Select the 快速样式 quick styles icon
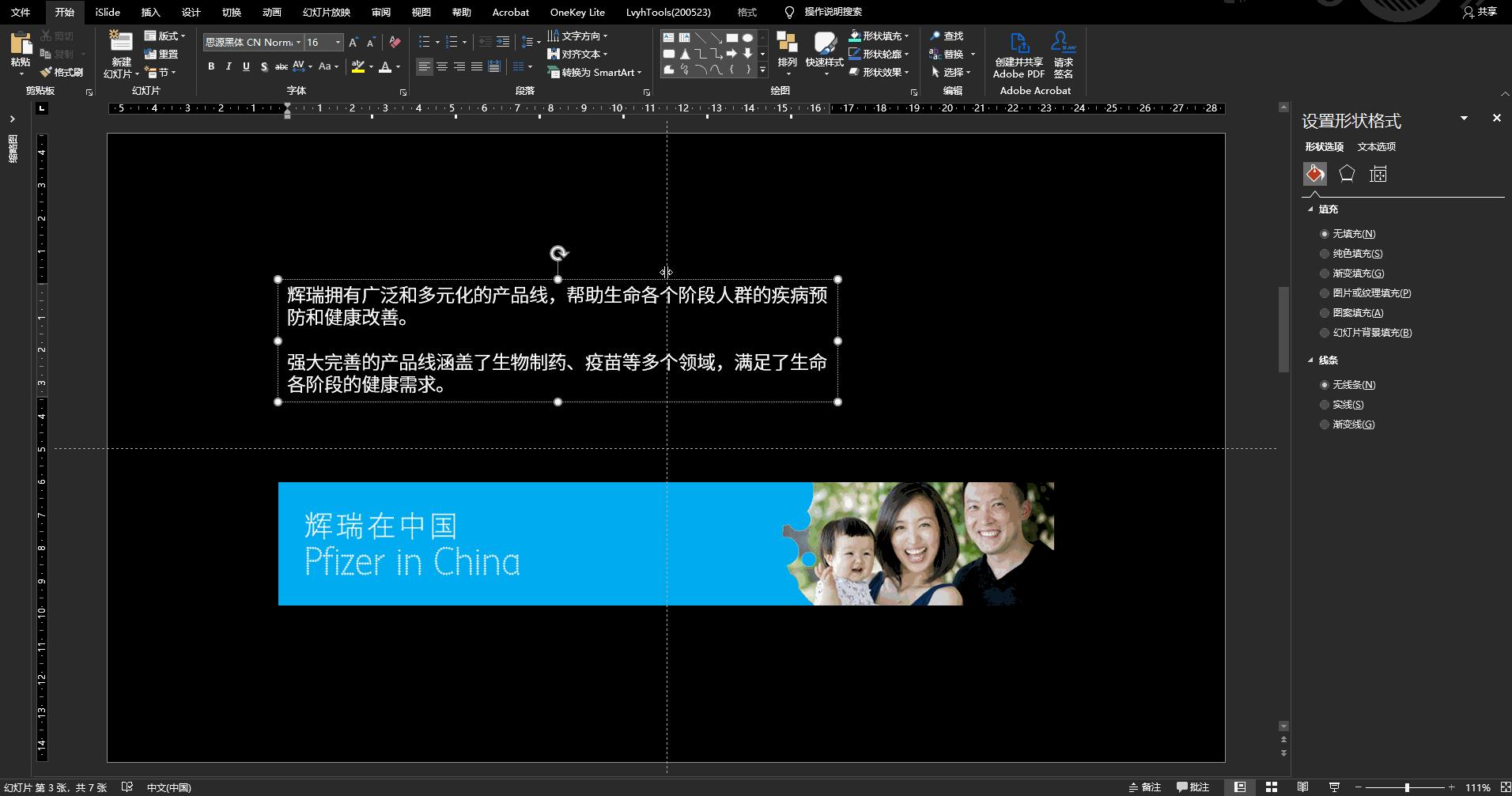 pyautogui.click(x=825, y=53)
